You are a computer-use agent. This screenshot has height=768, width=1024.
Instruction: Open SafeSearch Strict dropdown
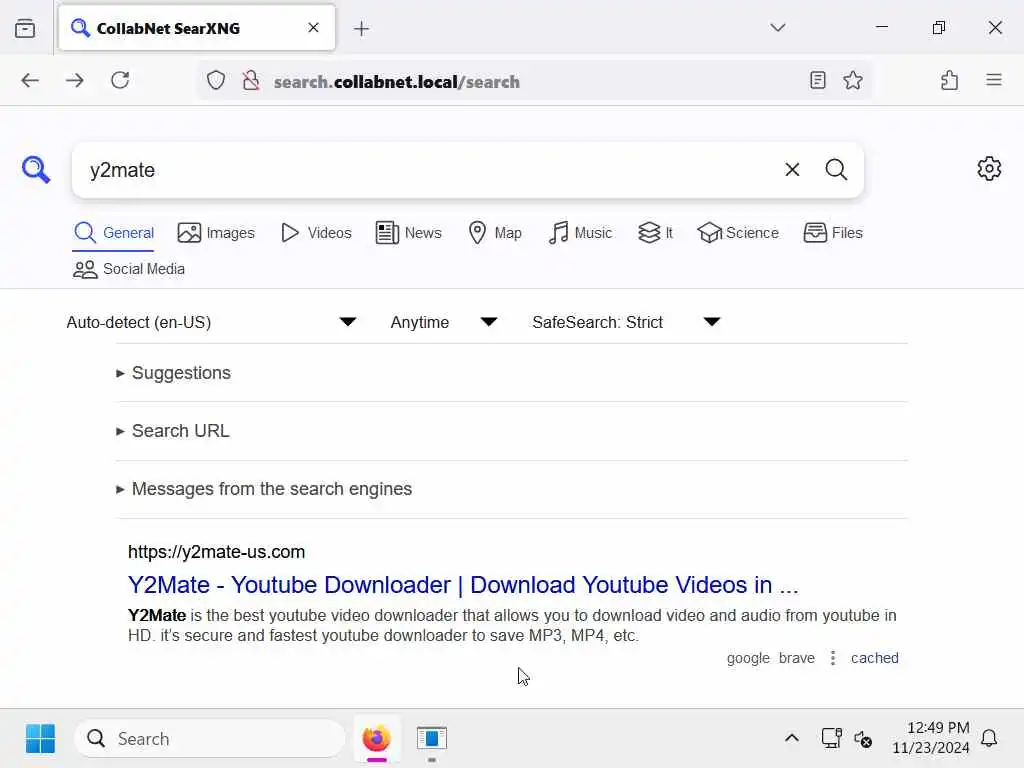[626, 322]
